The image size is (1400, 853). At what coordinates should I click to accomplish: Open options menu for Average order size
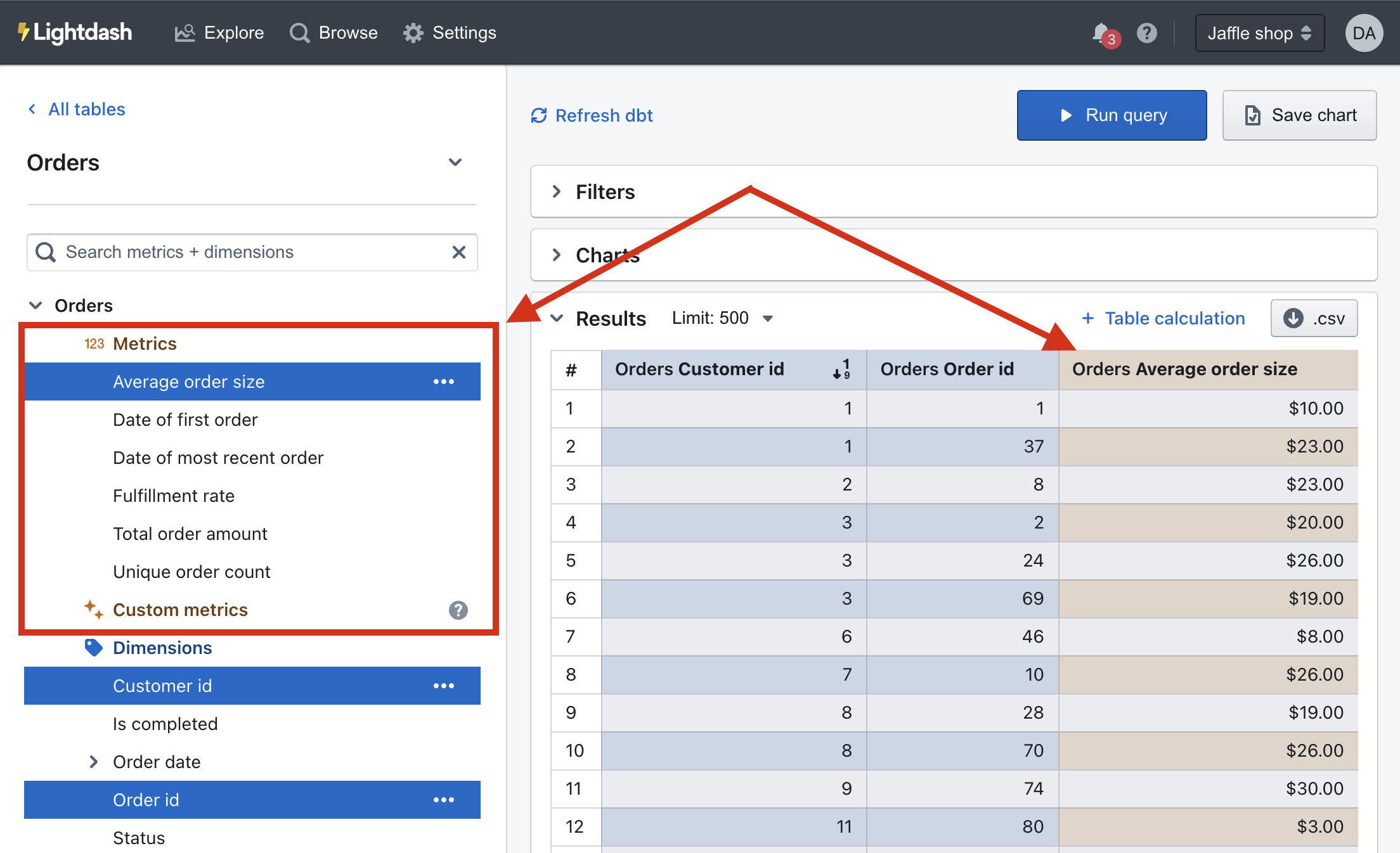pos(443,382)
